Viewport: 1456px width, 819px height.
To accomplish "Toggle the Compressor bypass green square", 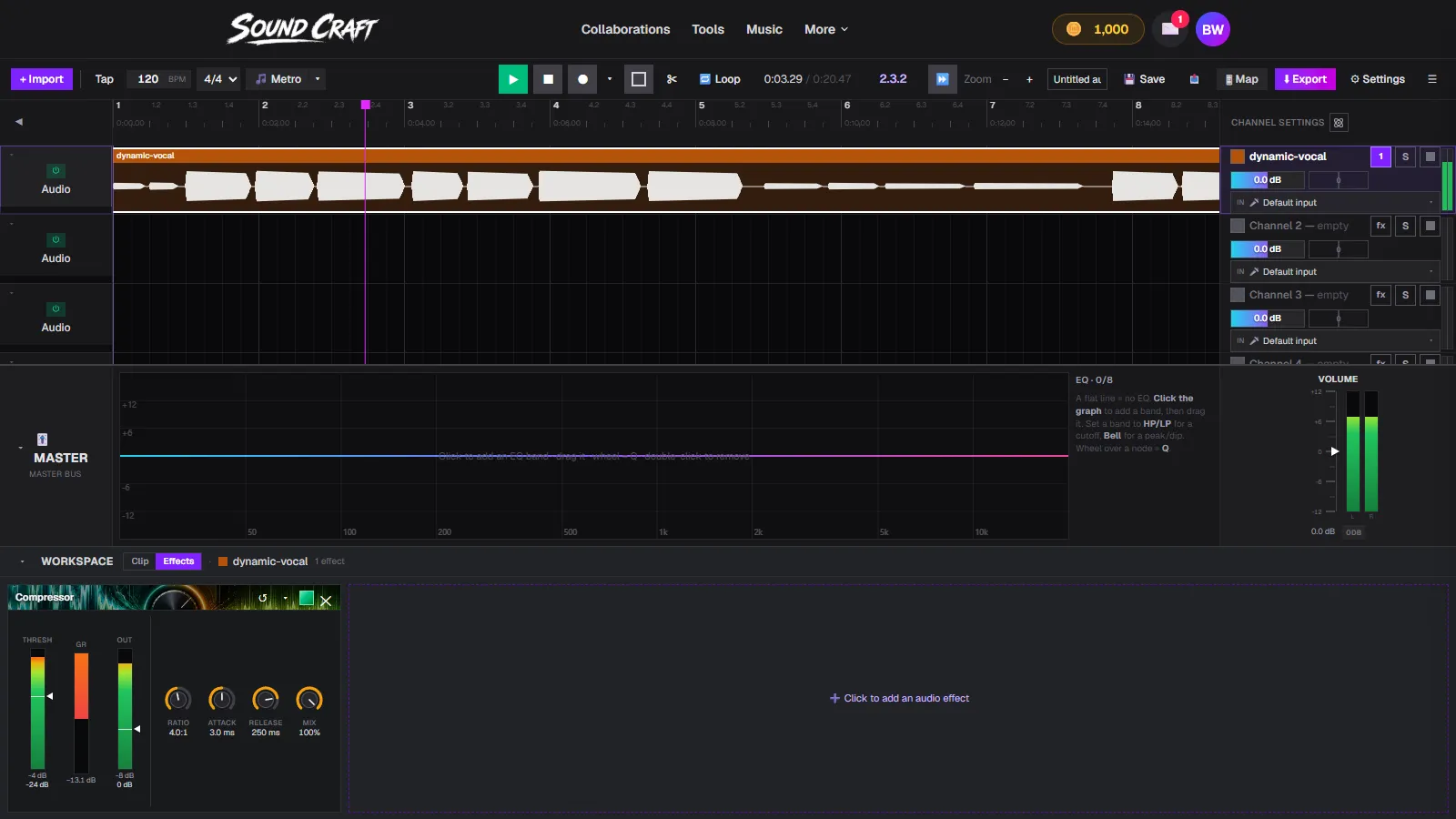I will (307, 598).
